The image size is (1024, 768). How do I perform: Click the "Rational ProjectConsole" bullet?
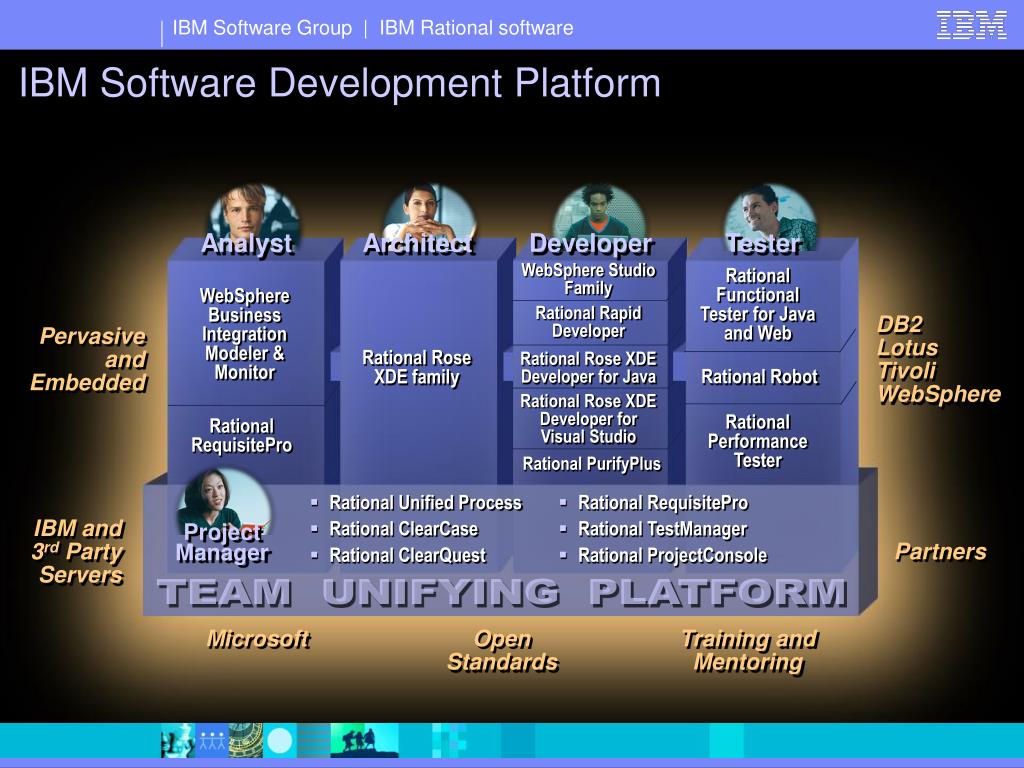(673, 556)
